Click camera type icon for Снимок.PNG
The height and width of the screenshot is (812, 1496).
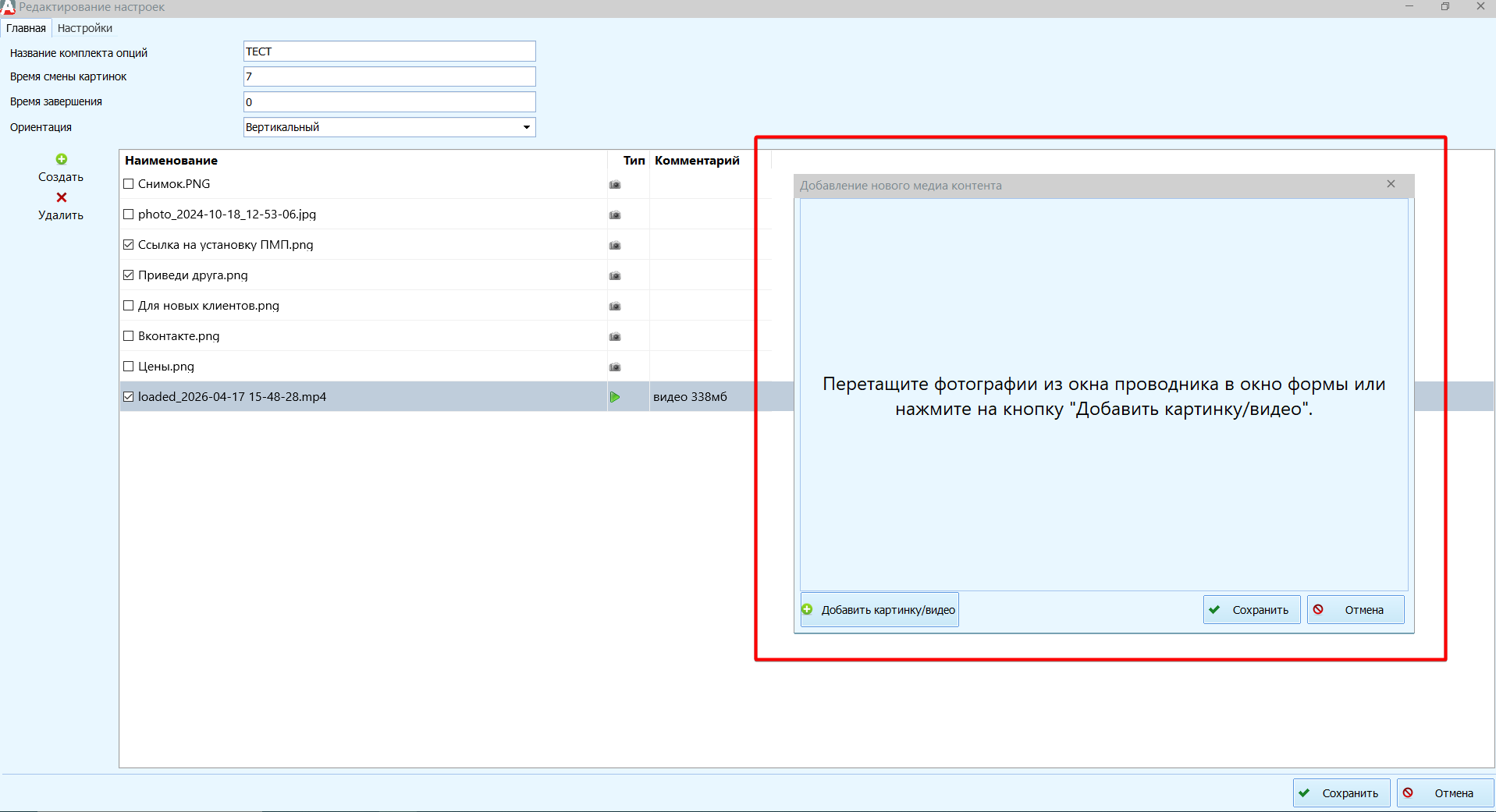(615, 185)
